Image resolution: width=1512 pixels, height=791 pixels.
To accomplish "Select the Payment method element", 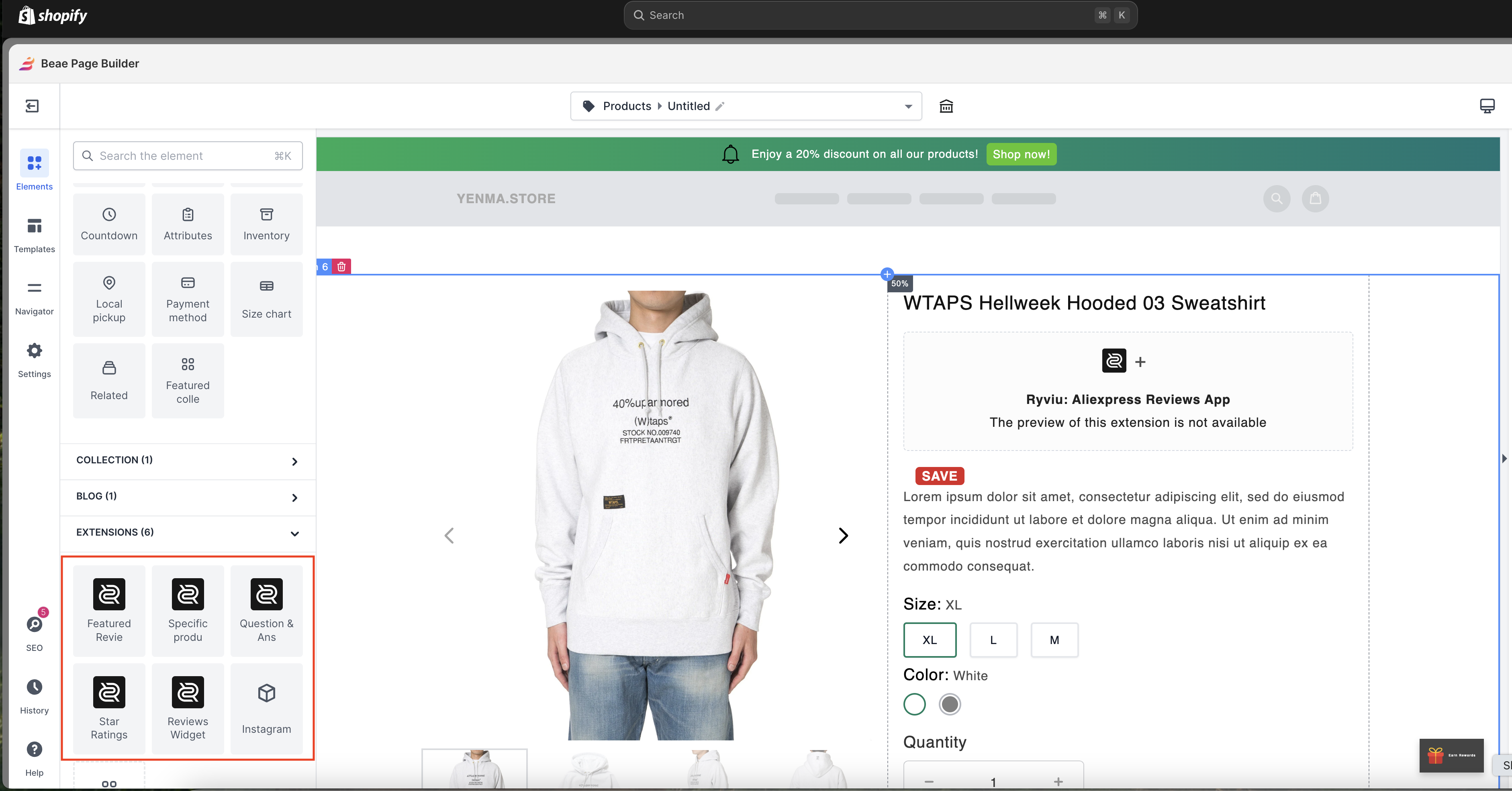I will click(188, 299).
